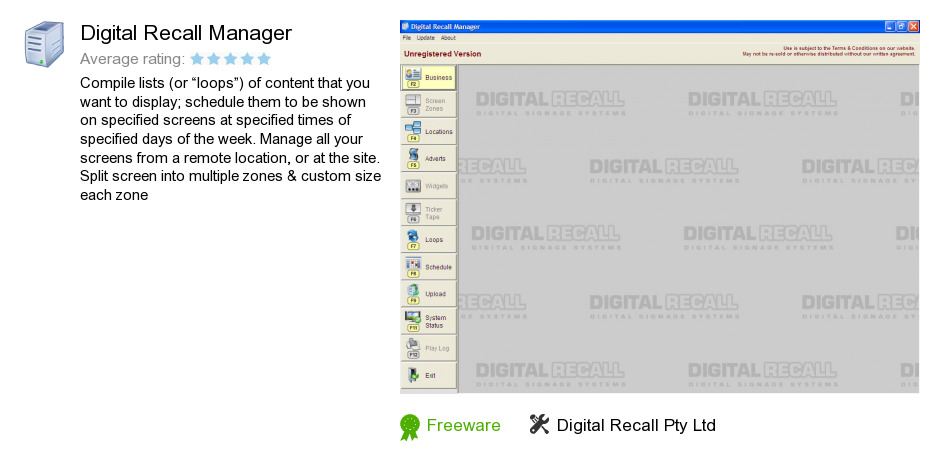Show the System Status panel

[x=429, y=321]
